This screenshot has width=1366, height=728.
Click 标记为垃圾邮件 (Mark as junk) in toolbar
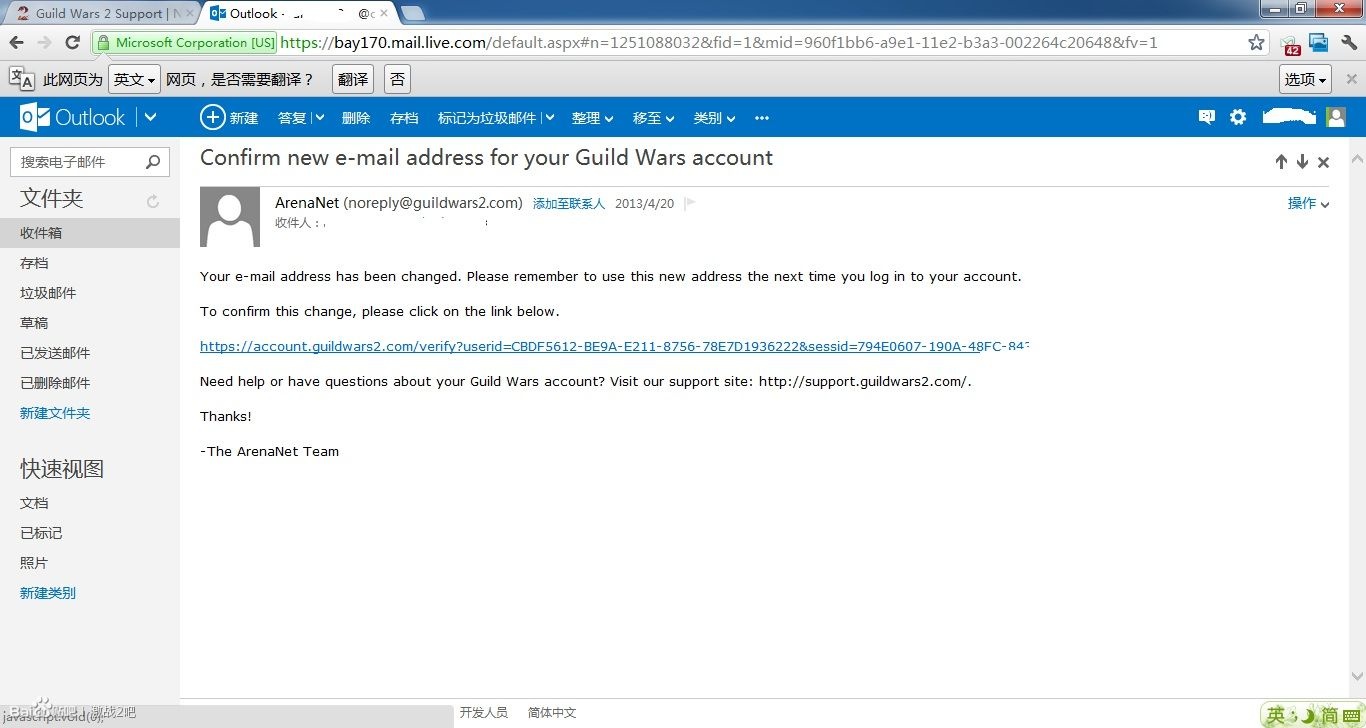(x=487, y=118)
